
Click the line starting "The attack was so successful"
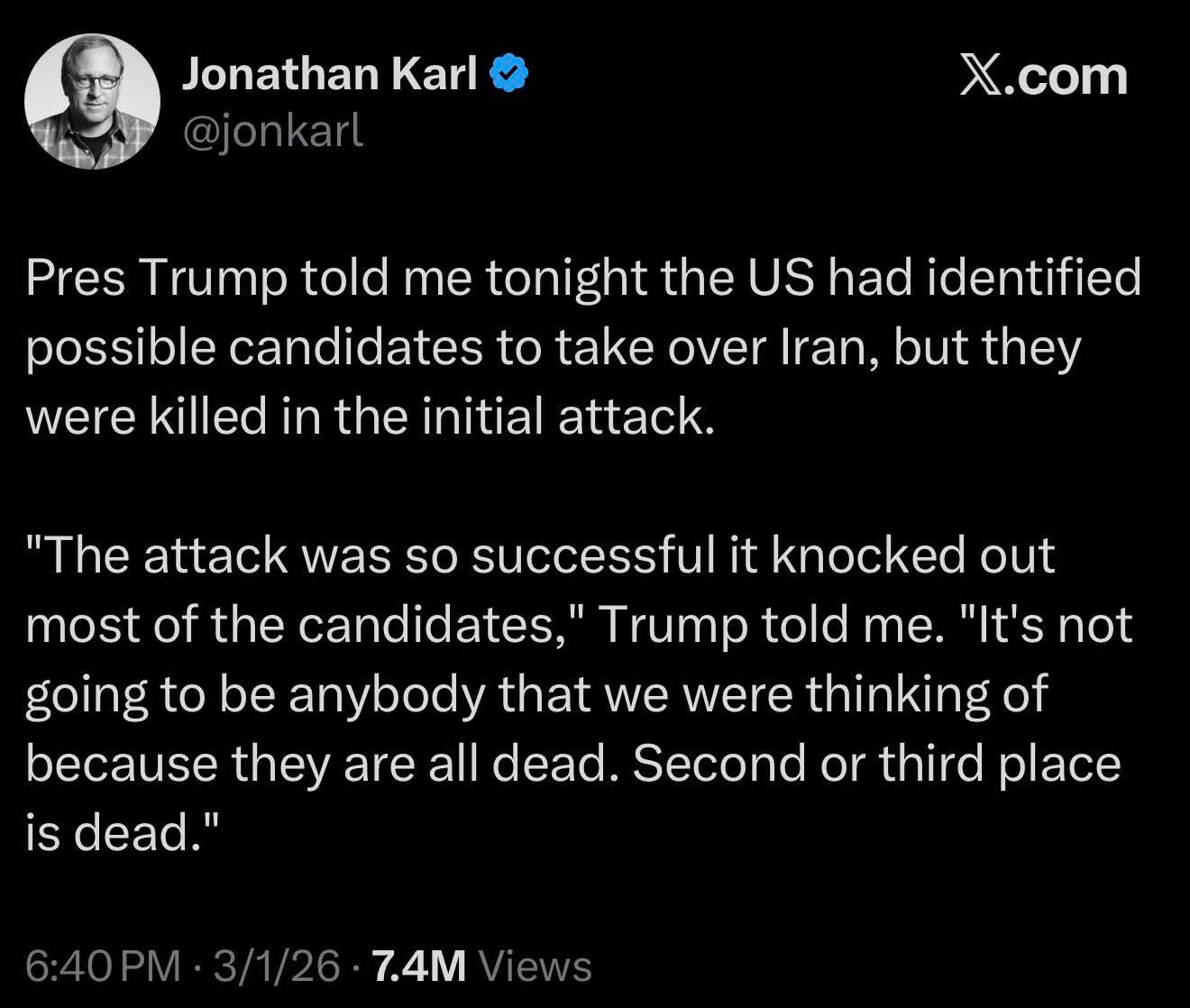pos(540,555)
